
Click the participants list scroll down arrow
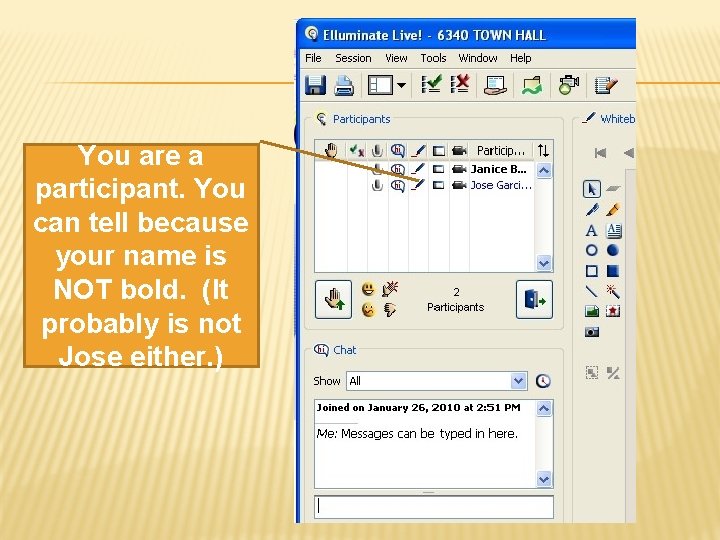point(544,263)
